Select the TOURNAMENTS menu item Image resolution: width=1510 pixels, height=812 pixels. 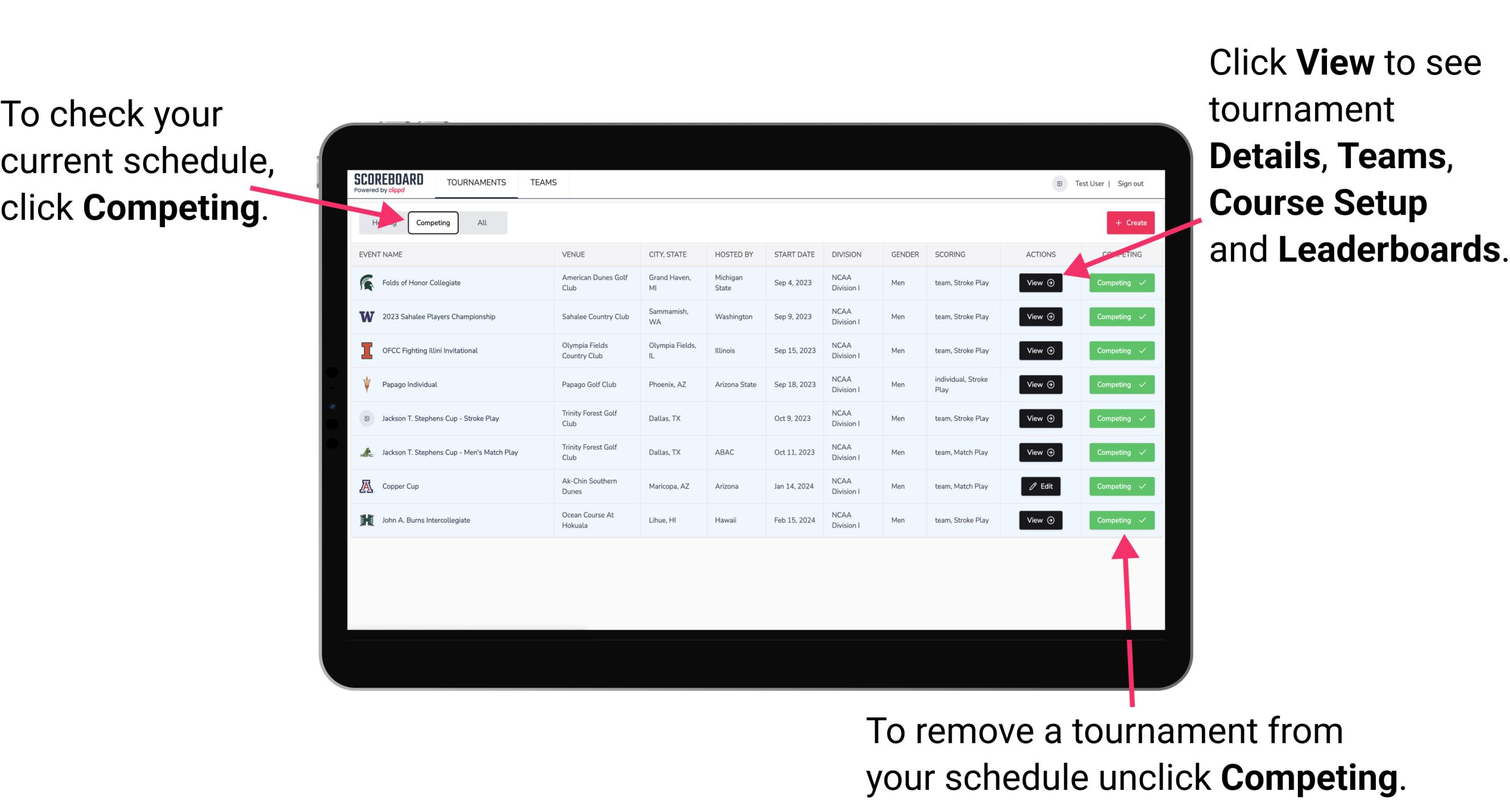coord(477,182)
